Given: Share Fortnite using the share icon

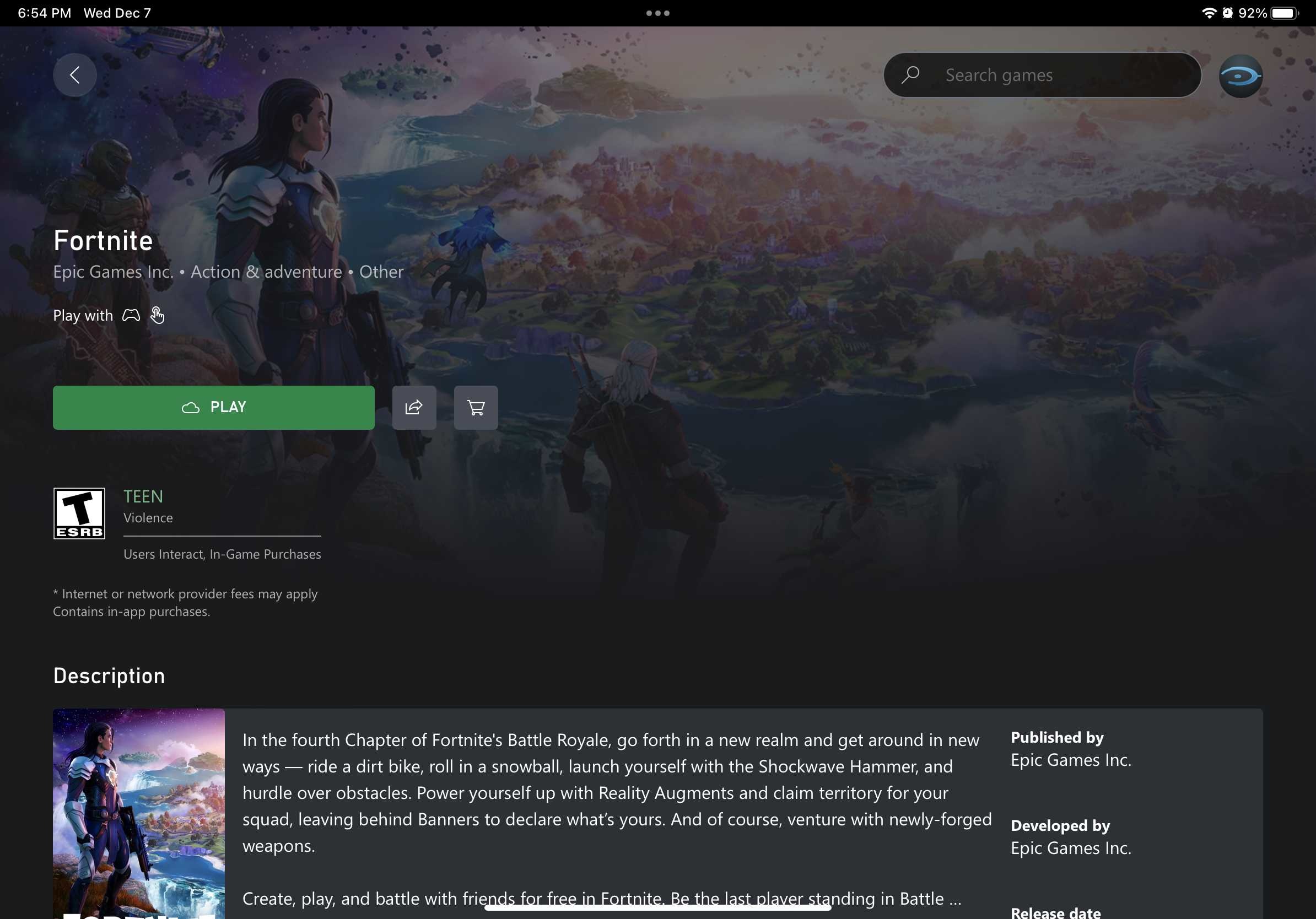Looking at the screenshot, I should tap(414, 407).
